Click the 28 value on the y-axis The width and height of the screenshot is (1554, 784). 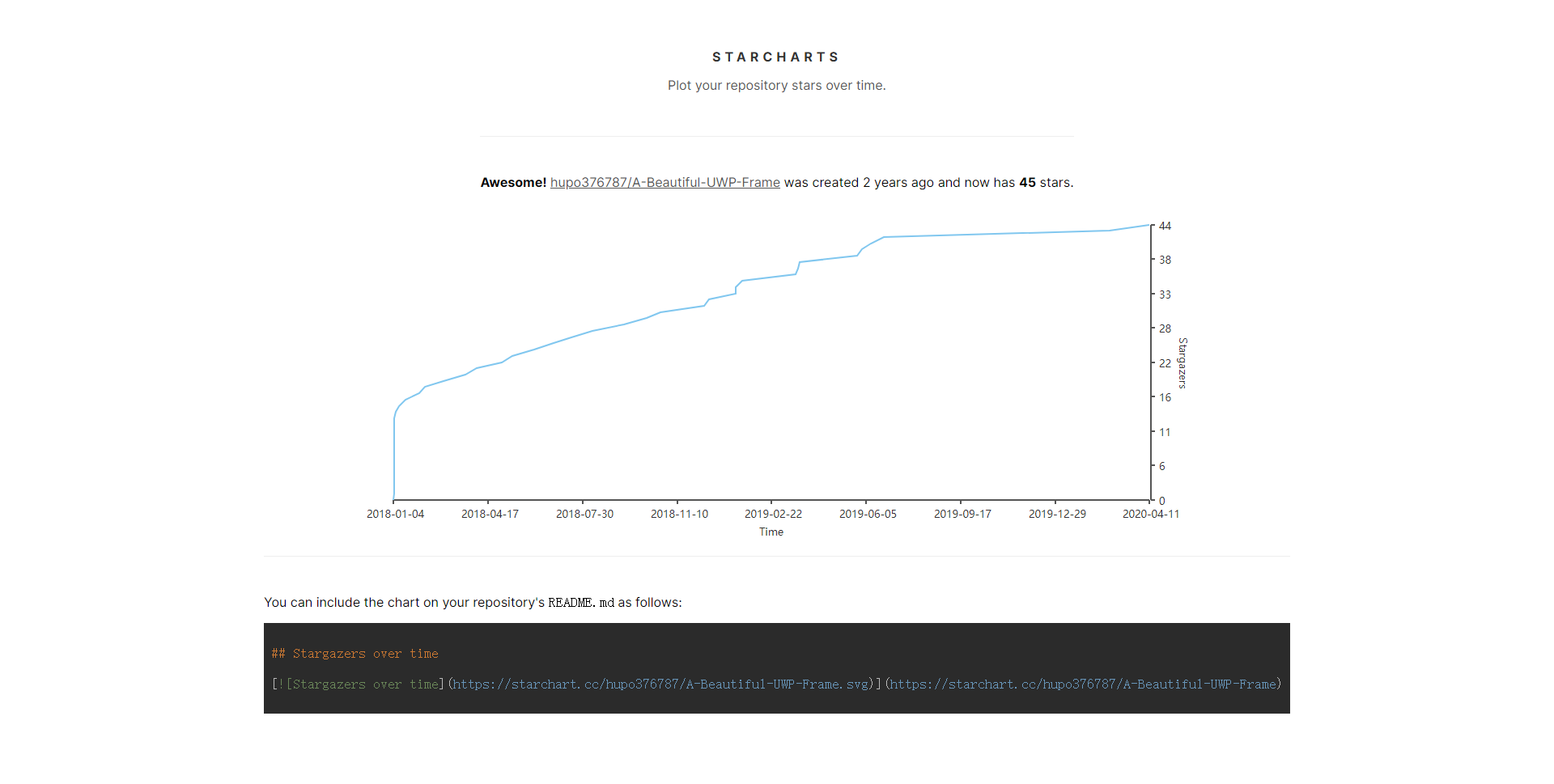tap(1165, 329)
